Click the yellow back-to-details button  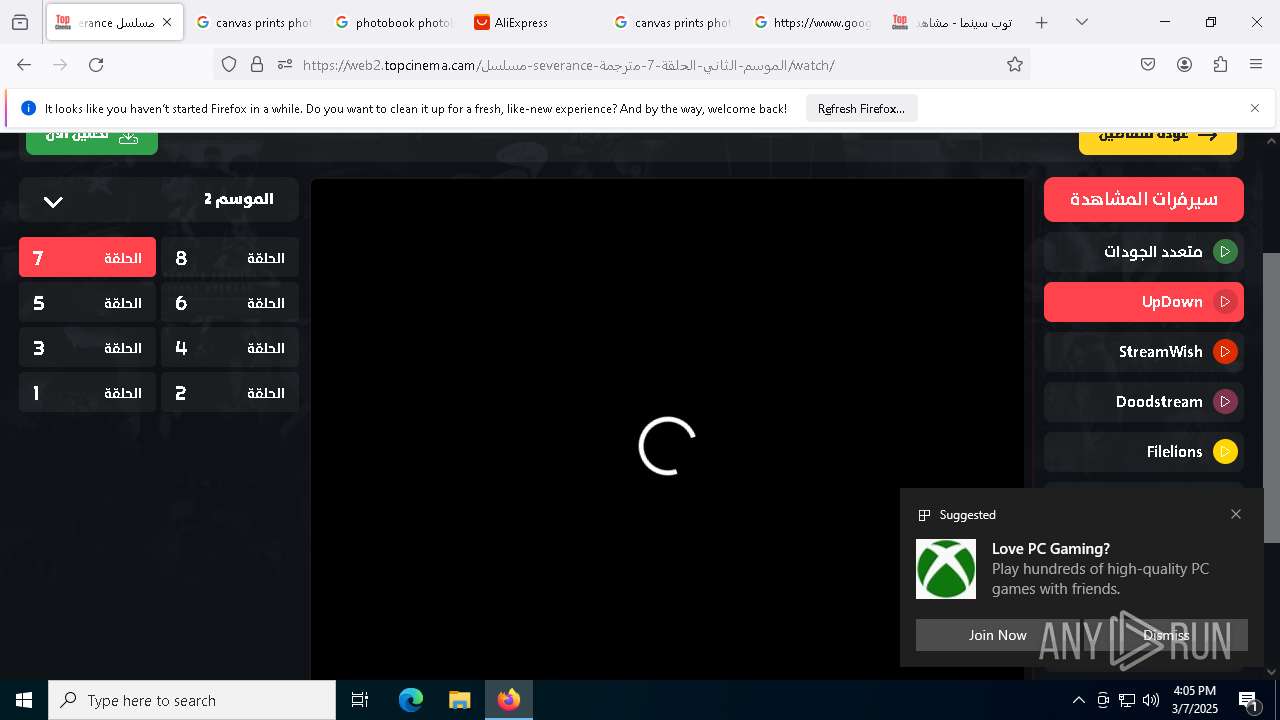tap(1158, 142)
